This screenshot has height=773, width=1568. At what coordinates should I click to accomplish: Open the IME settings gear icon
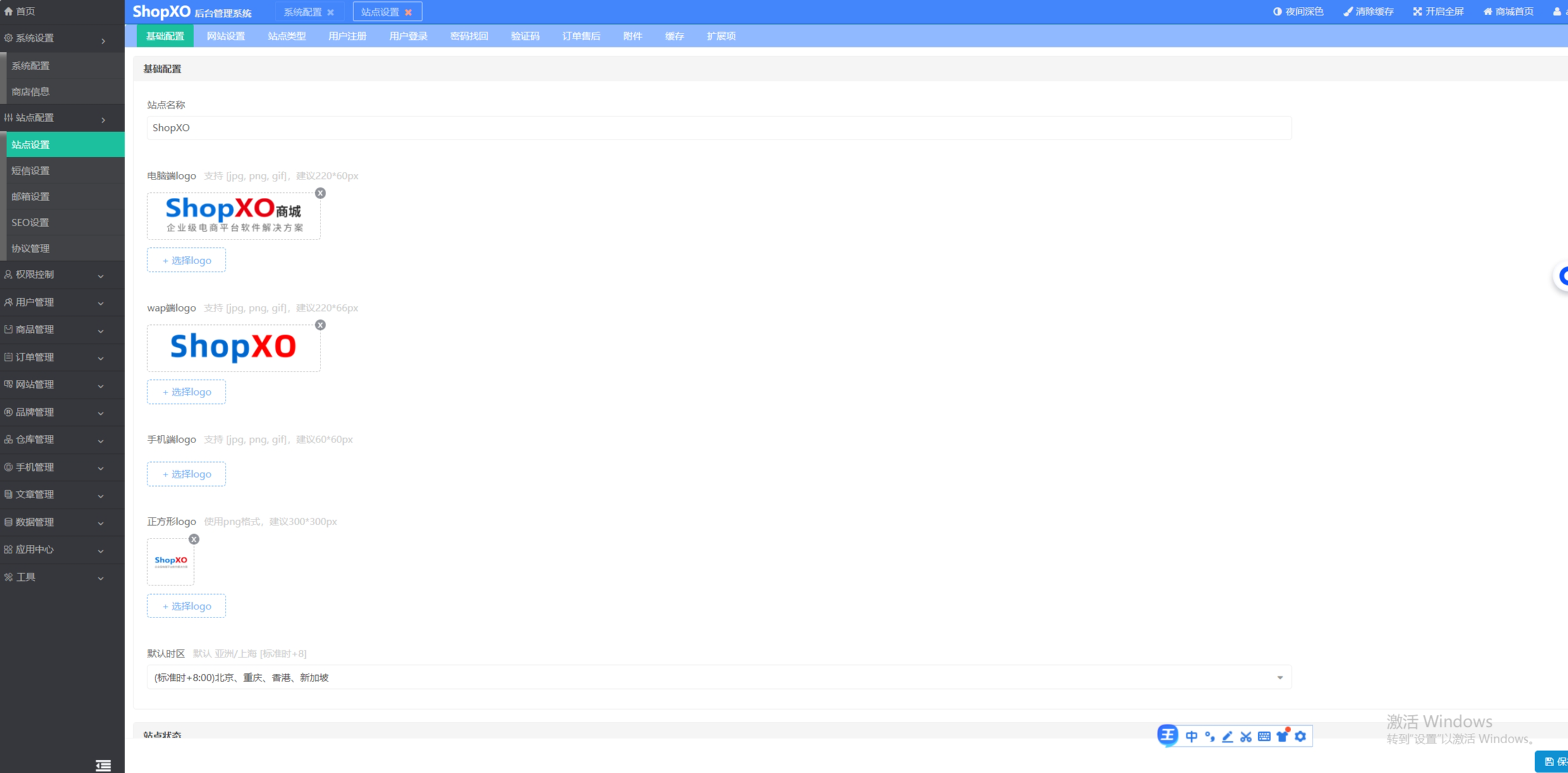point(1301,736)
